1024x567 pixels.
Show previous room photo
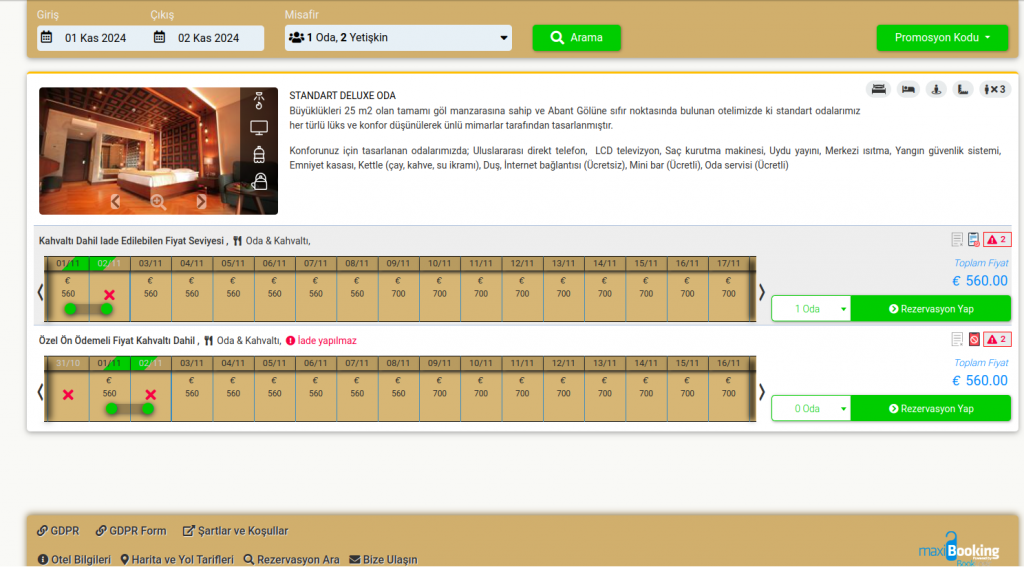(x=116, y=202)
